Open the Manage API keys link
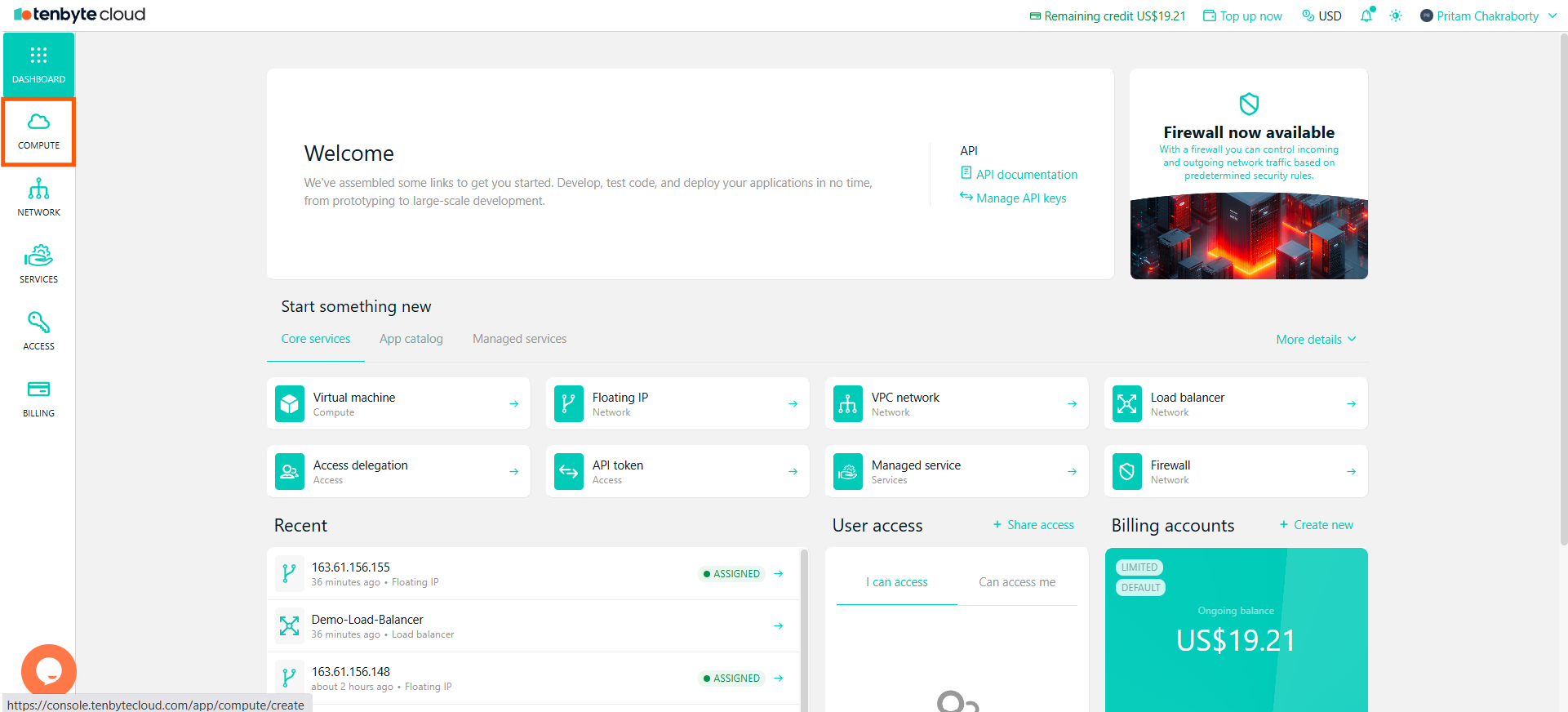 (1013, 198)
